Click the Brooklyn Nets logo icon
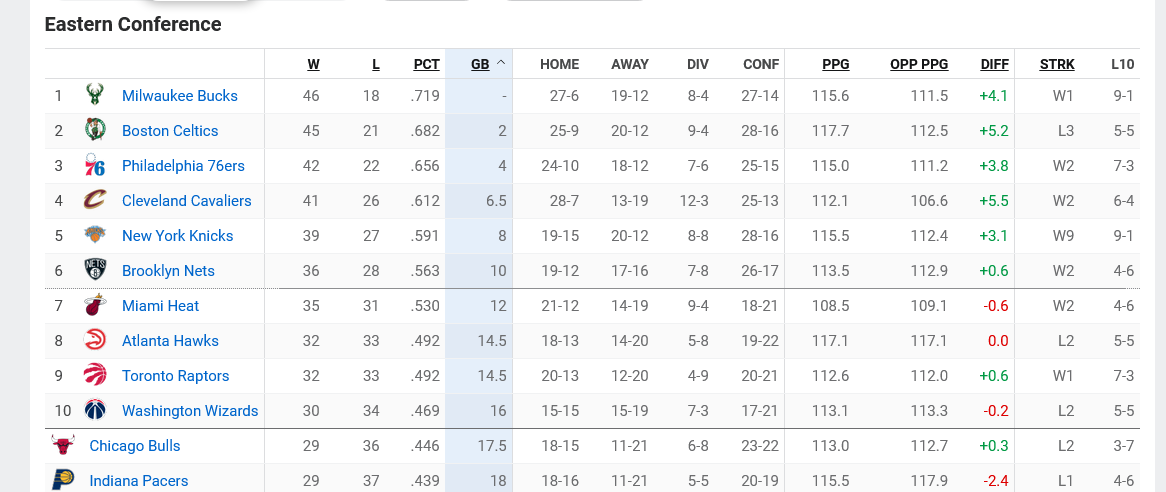 [x=95, y=271]
